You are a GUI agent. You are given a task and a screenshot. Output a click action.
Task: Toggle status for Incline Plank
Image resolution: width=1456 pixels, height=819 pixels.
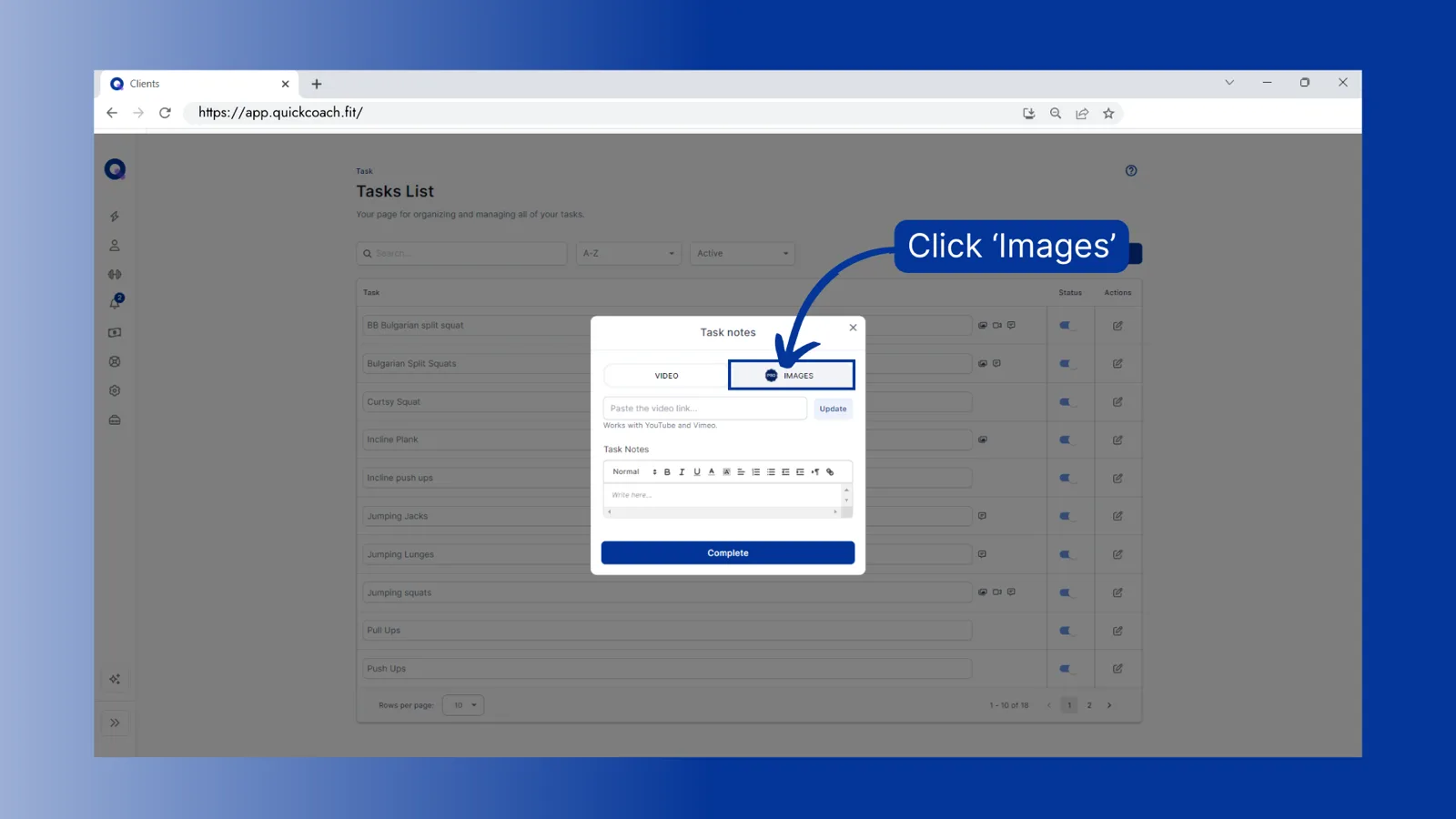pyautogui.click(x=1066, y=440)
